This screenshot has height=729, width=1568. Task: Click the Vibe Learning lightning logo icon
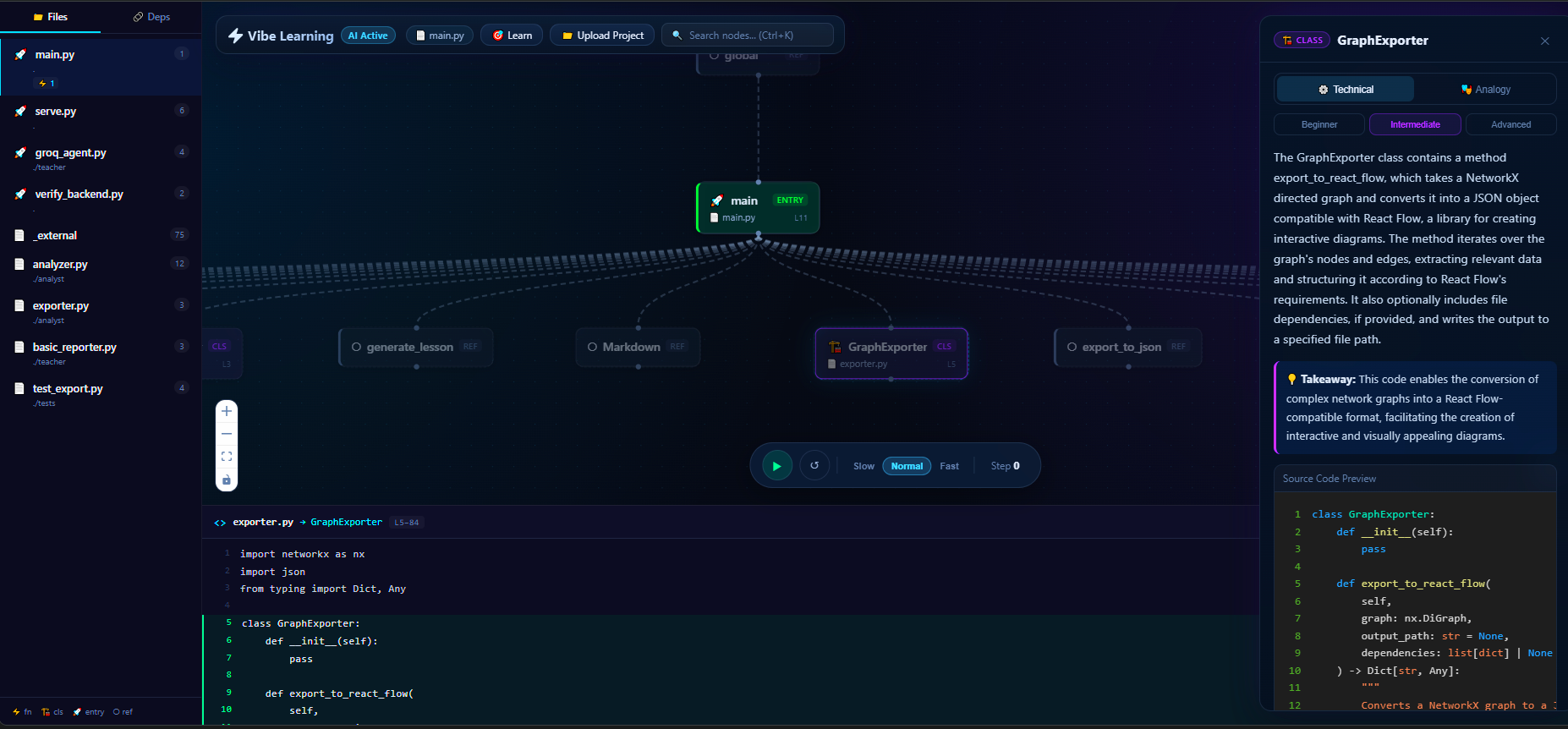tap(236, 36)
